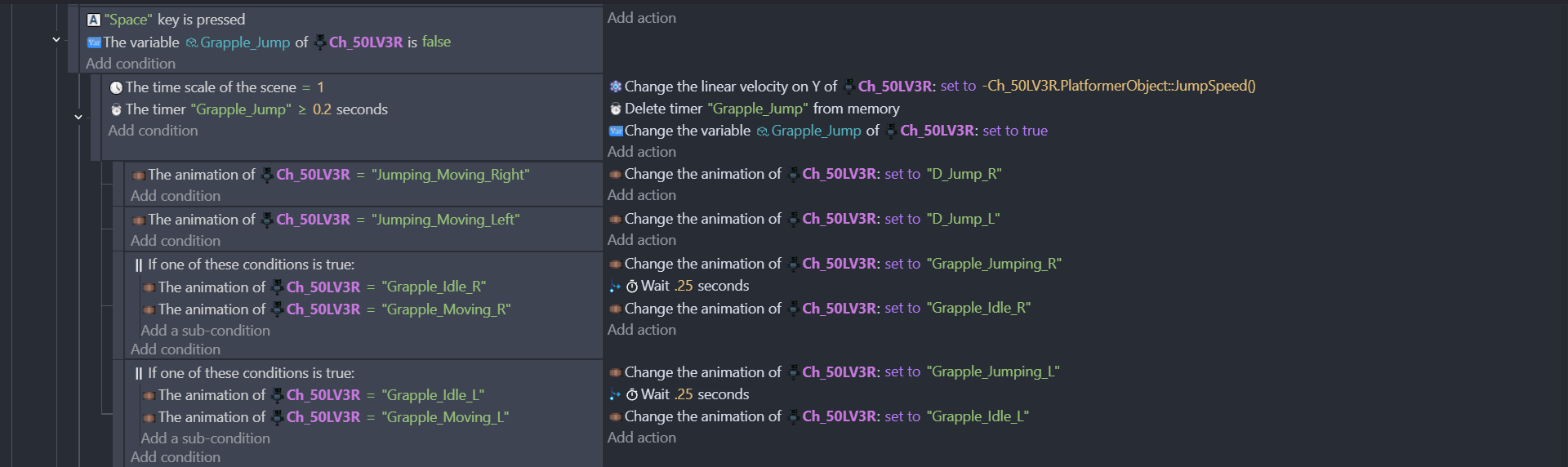Click timer icon of "Grapple_Jump" ≥ 0.2 condition
Image resolution: width=1568 pixels, height=467 pixels.
116,109
